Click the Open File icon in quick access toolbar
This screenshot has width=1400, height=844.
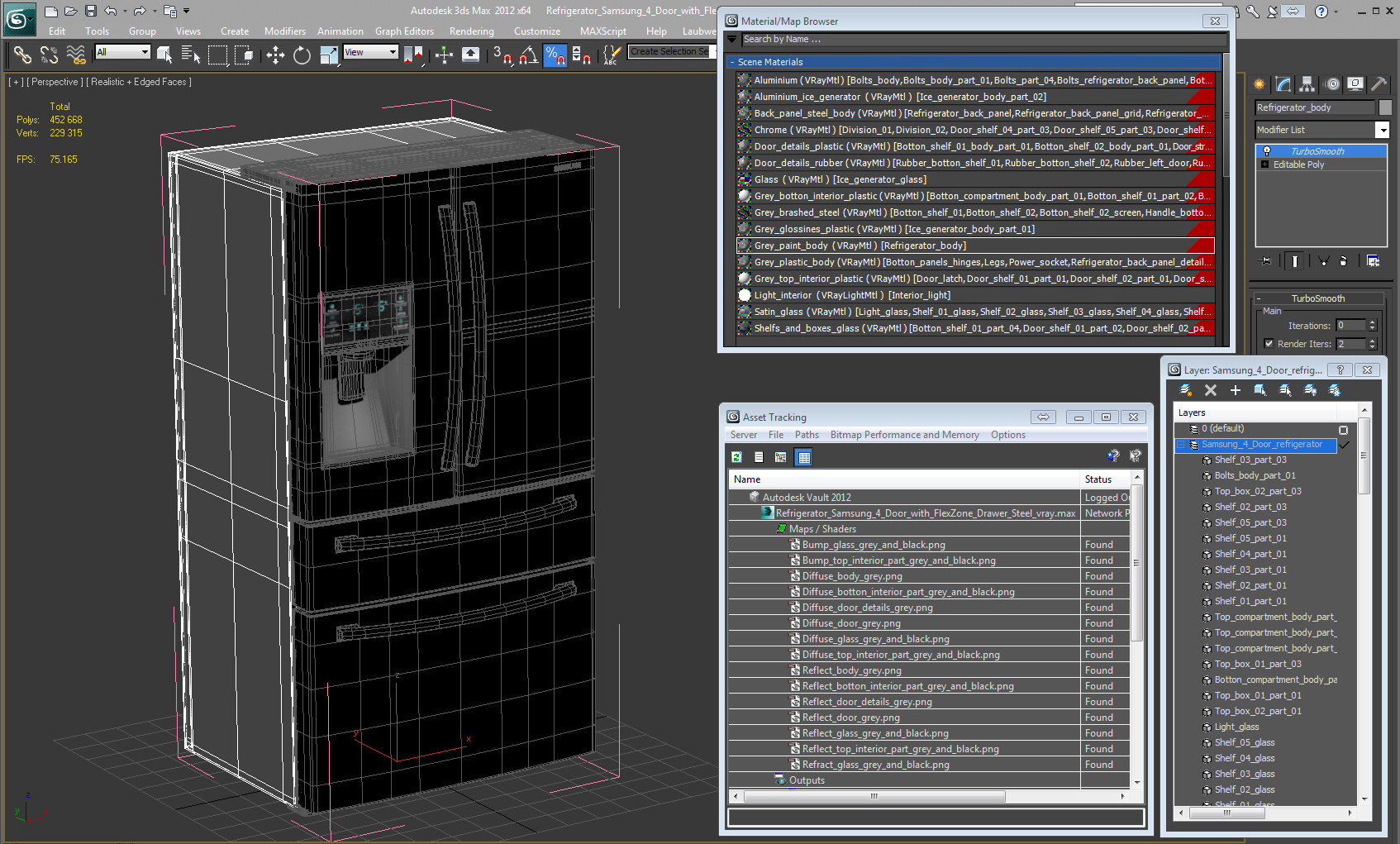coord(71,11)
